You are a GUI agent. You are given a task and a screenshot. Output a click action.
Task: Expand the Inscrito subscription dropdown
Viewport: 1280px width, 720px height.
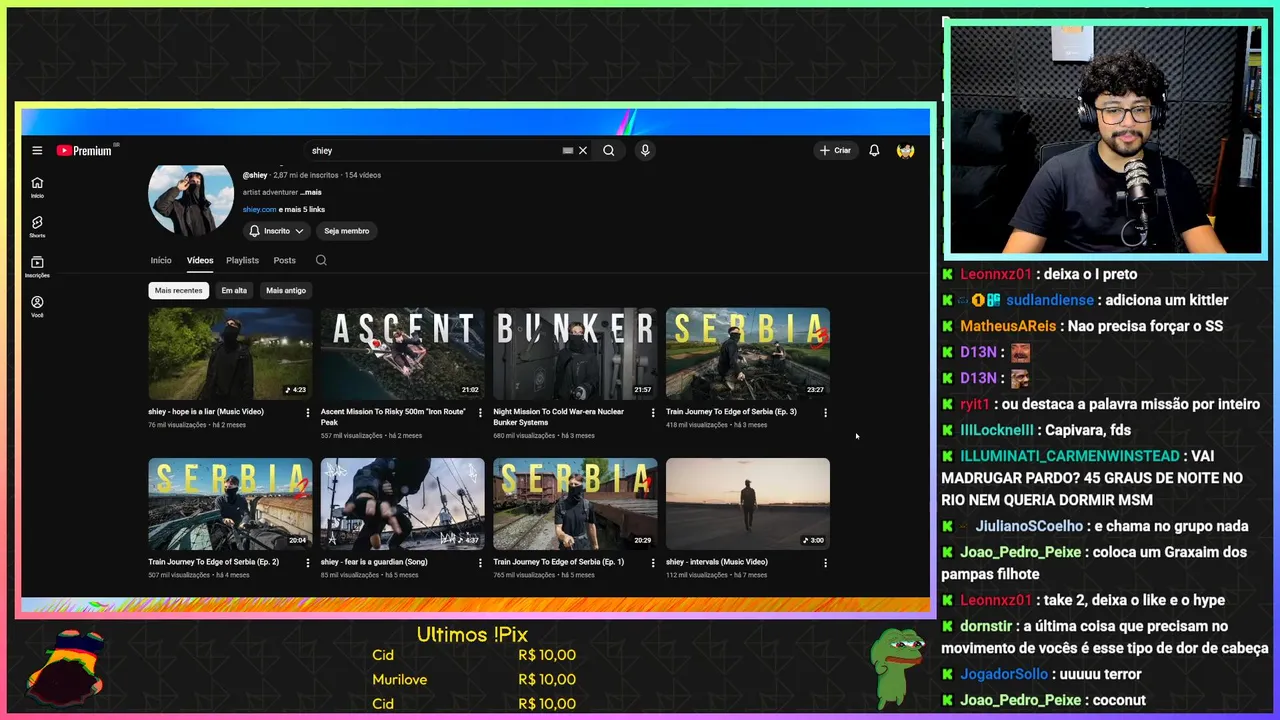point(277,231)
